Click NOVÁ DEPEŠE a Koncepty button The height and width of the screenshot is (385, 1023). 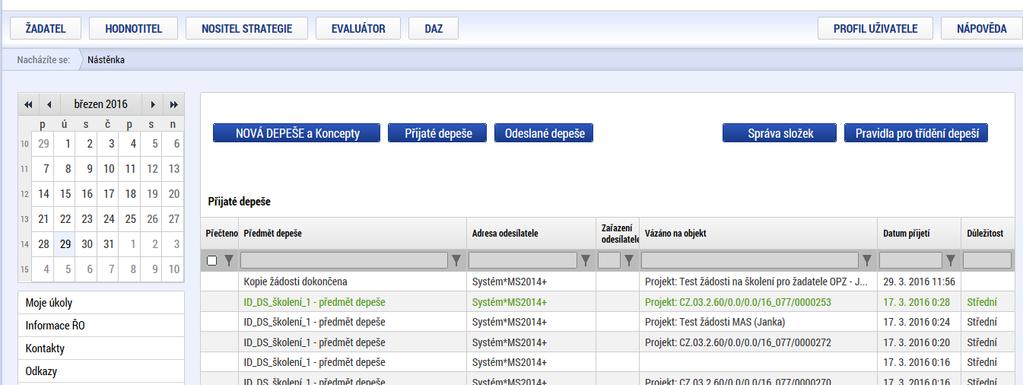point(296,133)
